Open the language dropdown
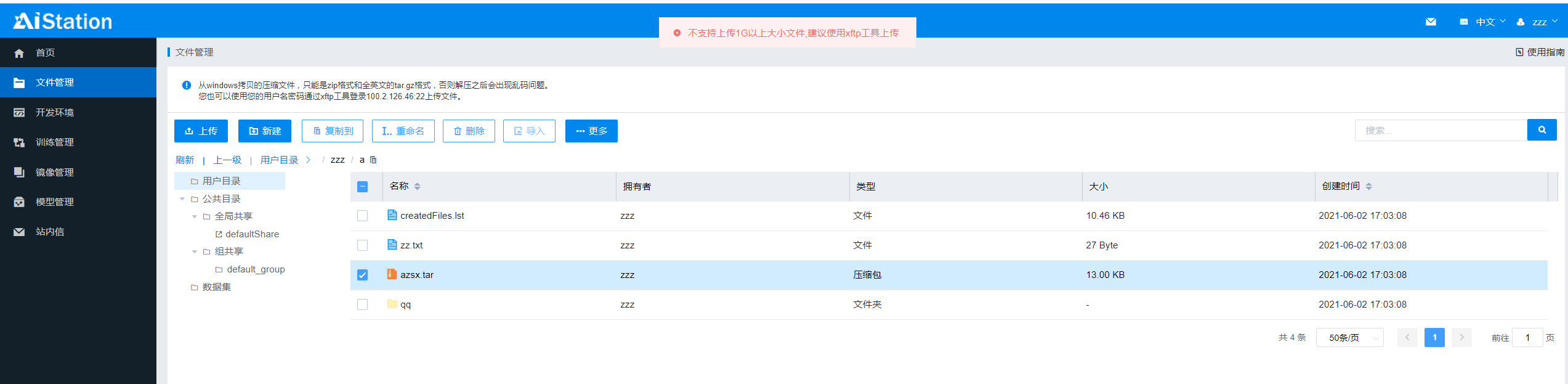 [x=1484, y=22]
